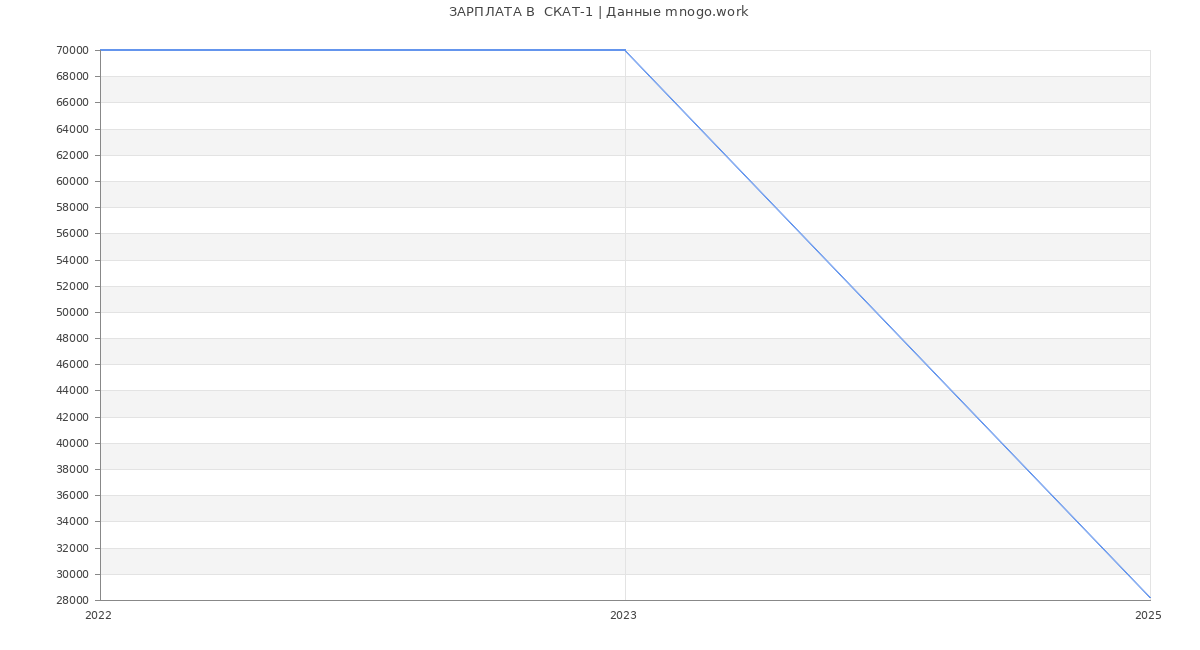Click the line's starting point at 2022
1200x650 pixels.
pyautogui.click(x=101, y=50)
